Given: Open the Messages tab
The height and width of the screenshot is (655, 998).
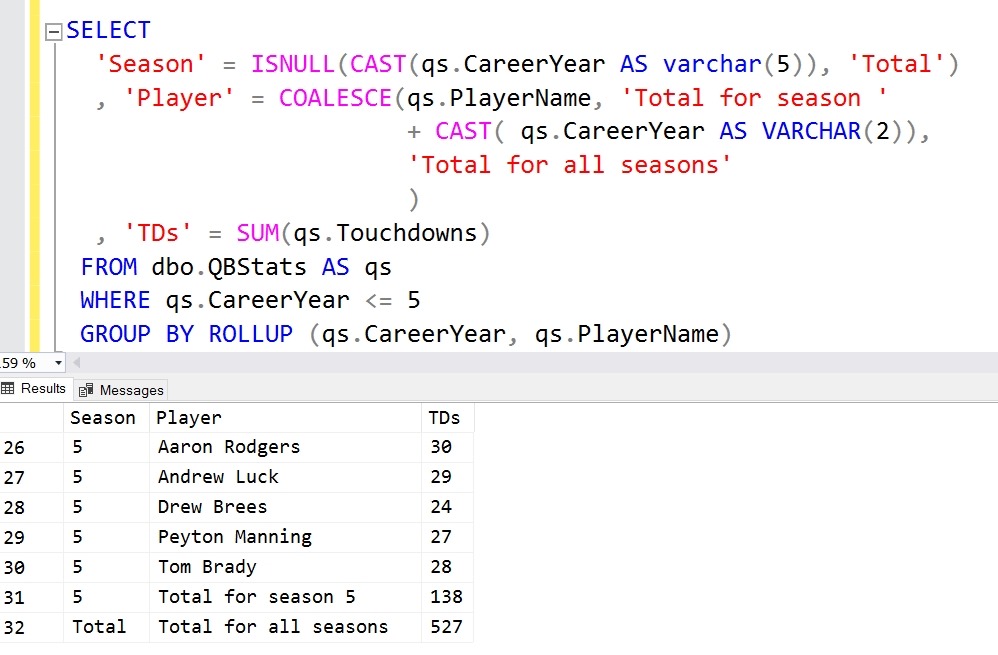Looking at the screenshot, I should [x=122, y=390].
